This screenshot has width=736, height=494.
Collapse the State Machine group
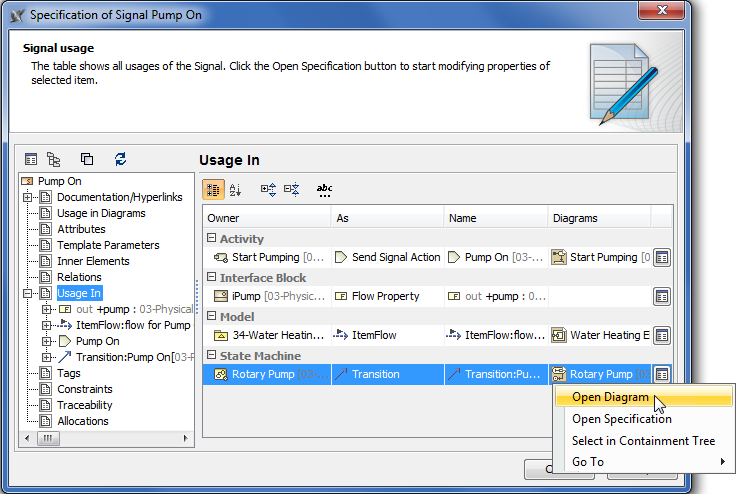[212, 355]
